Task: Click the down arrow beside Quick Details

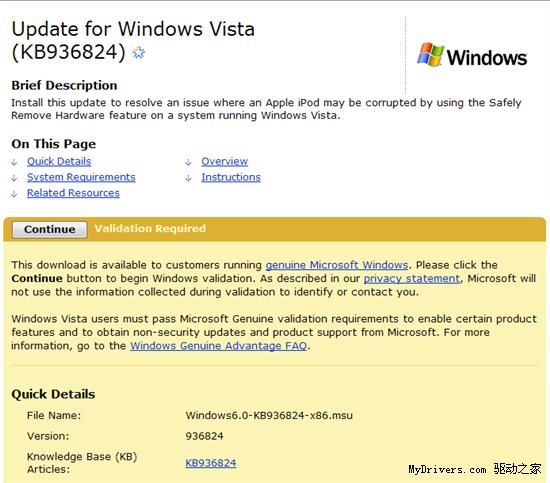Action: (14, 162)
